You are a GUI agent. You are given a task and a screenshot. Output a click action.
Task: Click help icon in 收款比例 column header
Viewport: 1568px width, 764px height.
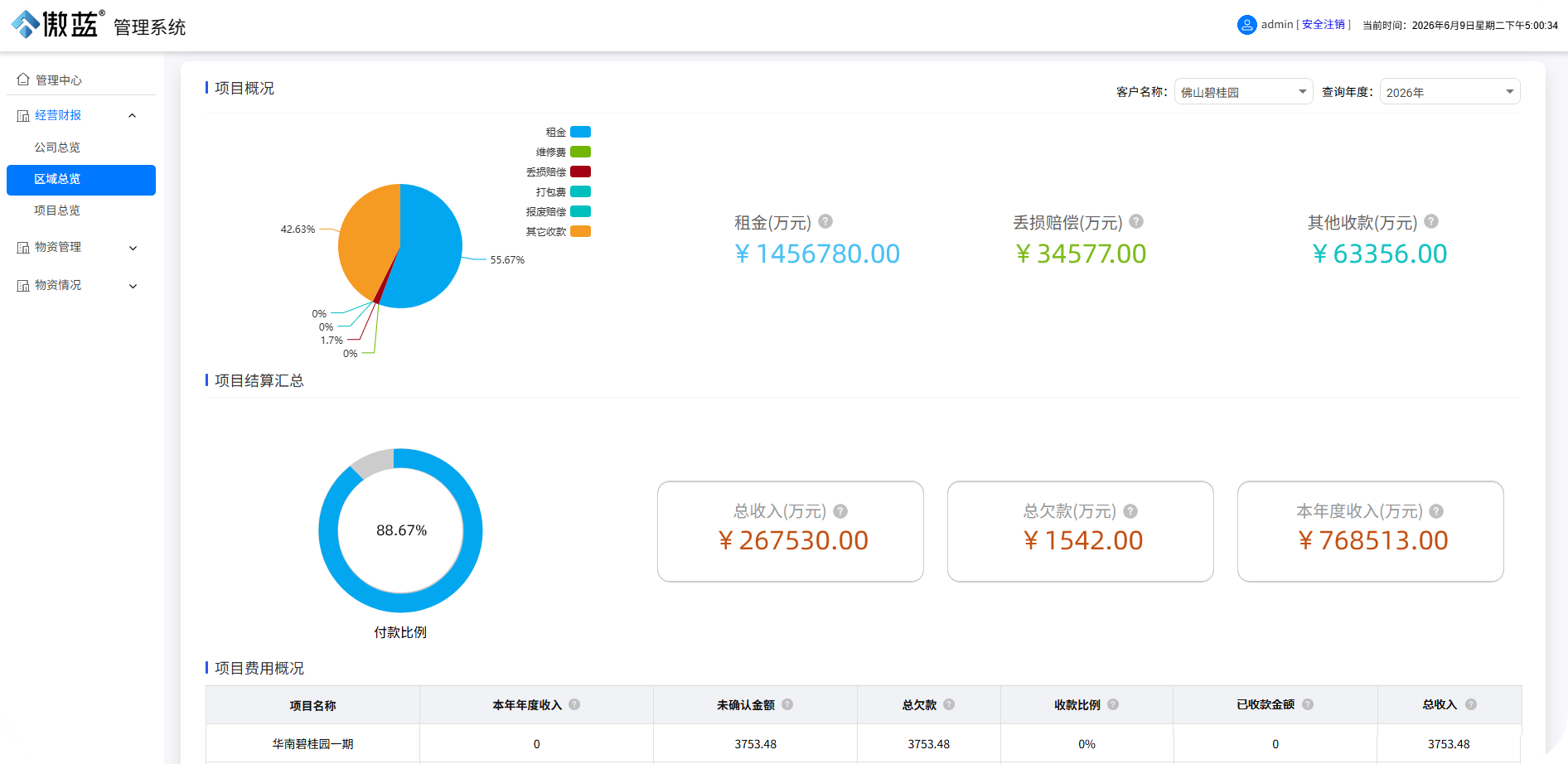(x=1113, y=704)
